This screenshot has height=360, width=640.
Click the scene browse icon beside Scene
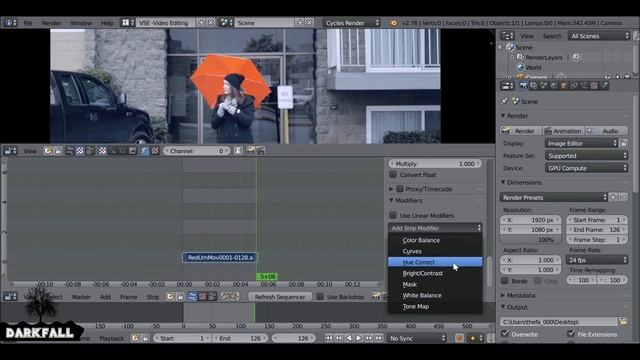click(x=226, y=23)
